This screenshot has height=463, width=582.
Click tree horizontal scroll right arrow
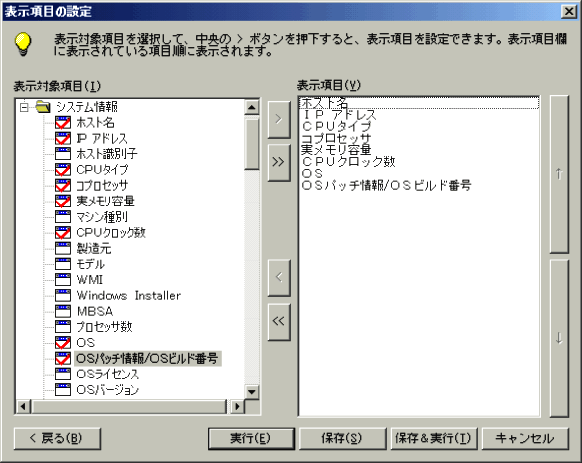pos(237,407)
